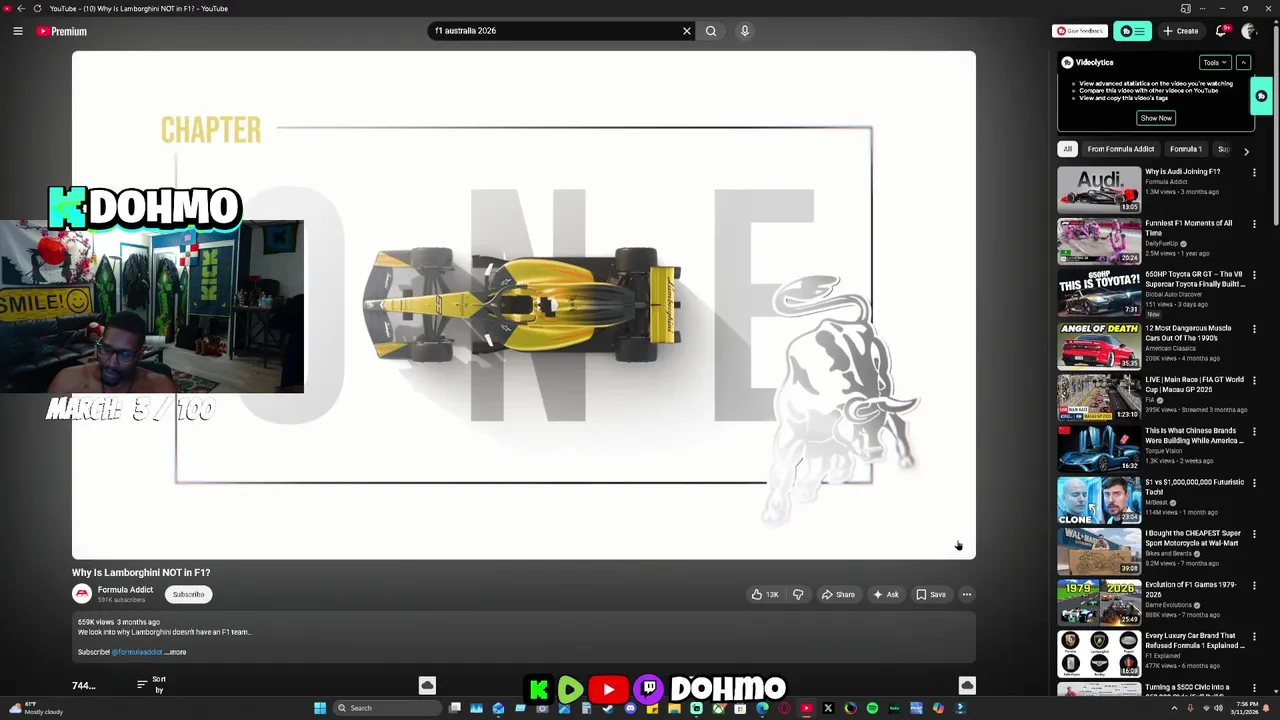Open Sort by comments dropdown
1280x720 pixels.
tap(152, 684)
